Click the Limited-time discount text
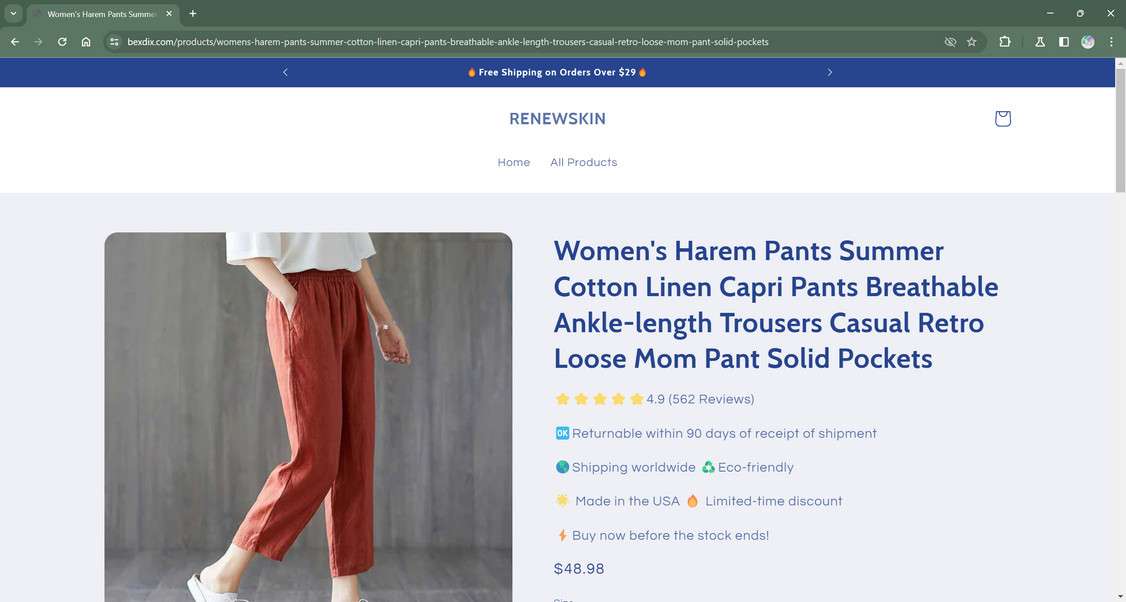The height and width of the screenshot is (602, 1126). [773, 501]
